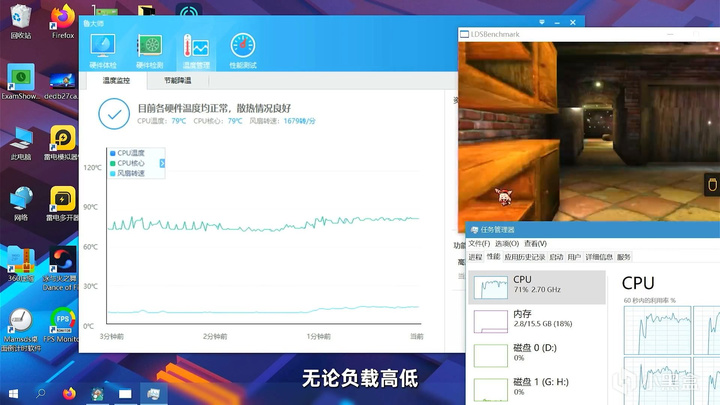Open 选项(O) menu in Task Manager

pyautogui.click(x=507, y=243)
